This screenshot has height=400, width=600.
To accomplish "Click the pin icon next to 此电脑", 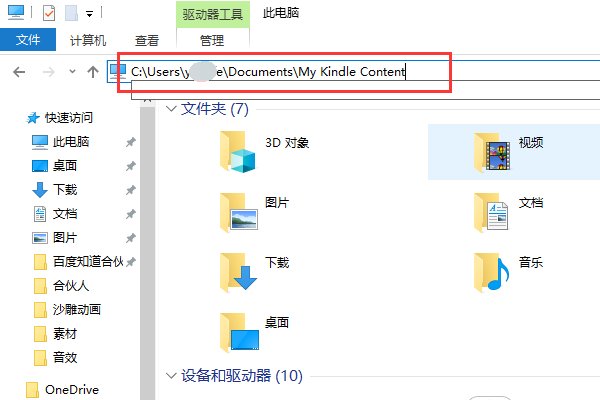I will (130, 142).
